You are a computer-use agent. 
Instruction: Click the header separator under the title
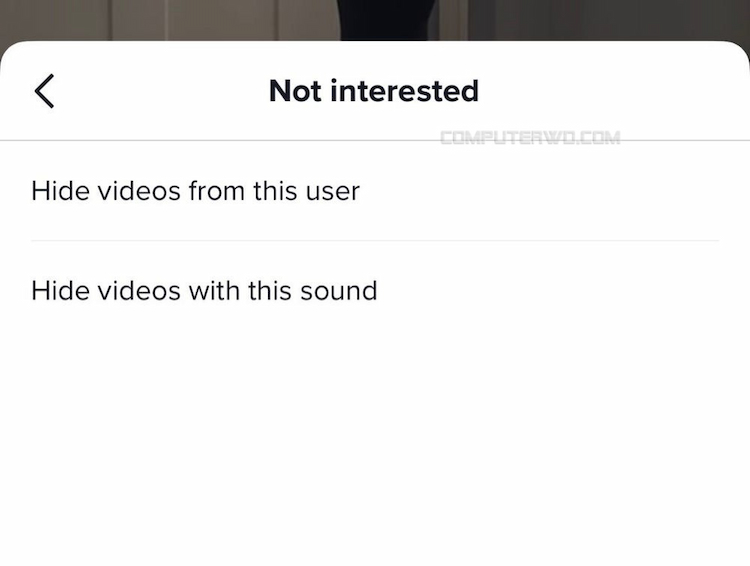pyautogui.click(x=375, y=141)
